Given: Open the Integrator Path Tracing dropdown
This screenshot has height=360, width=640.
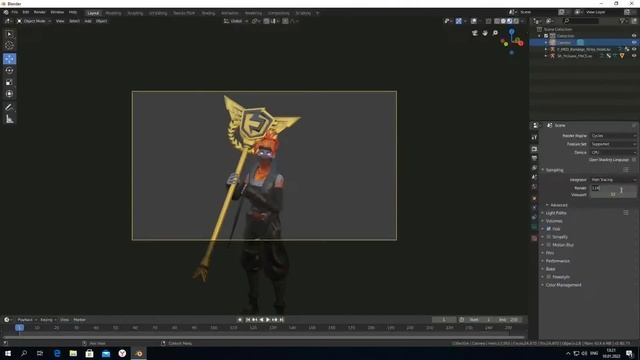Looking at the screenshot, I should [613, 180].
